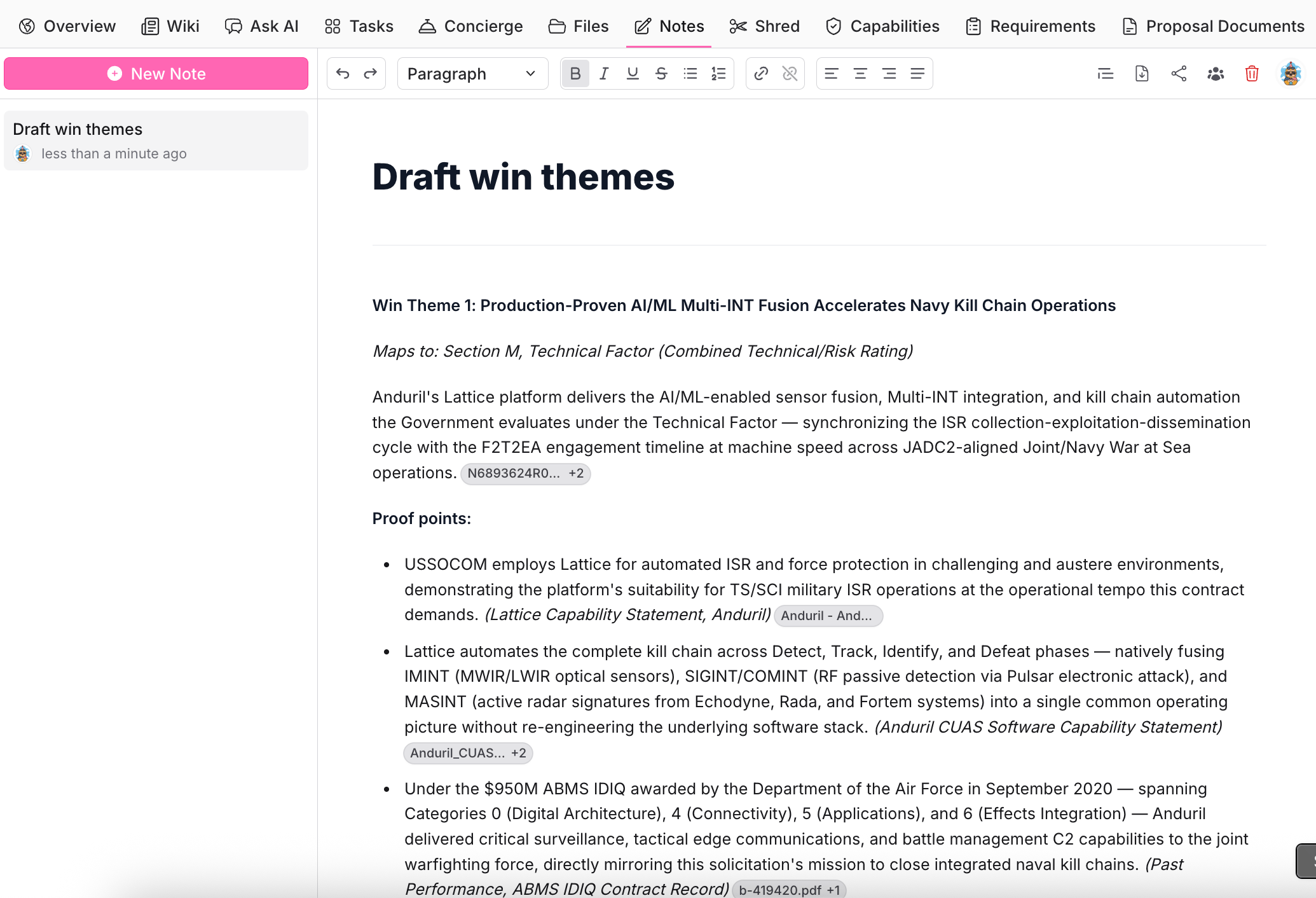Open the Shred tab

coord(764,26)
